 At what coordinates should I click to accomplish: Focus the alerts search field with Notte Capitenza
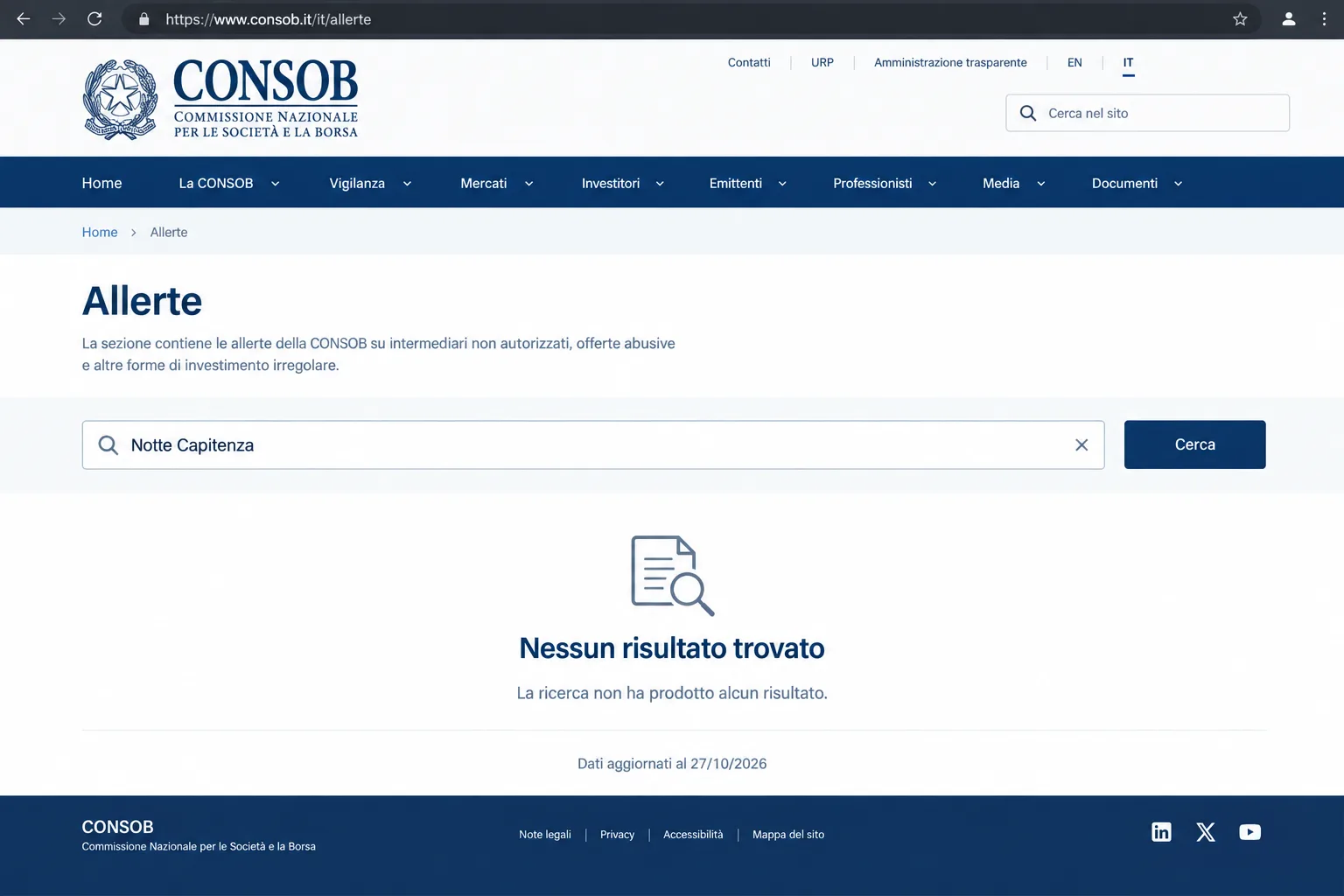[x=593, y=444]
